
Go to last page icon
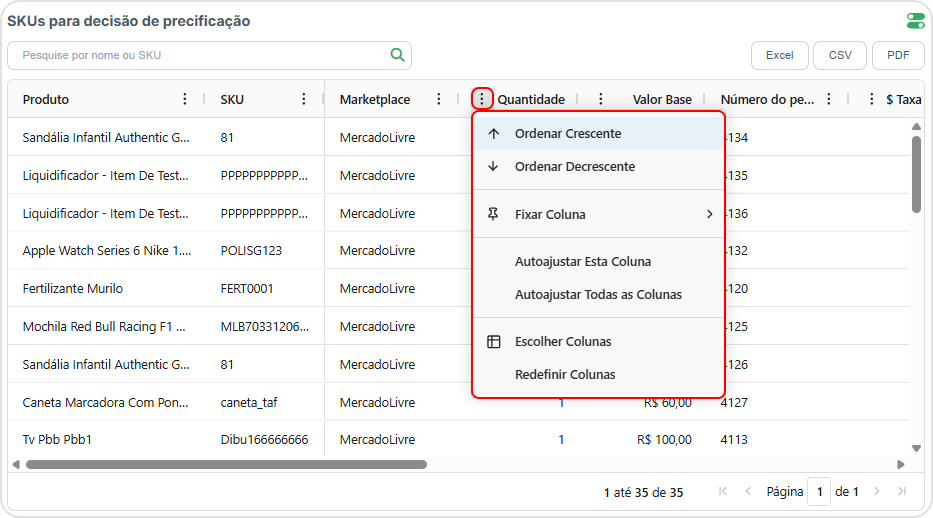tap(902, 491)
